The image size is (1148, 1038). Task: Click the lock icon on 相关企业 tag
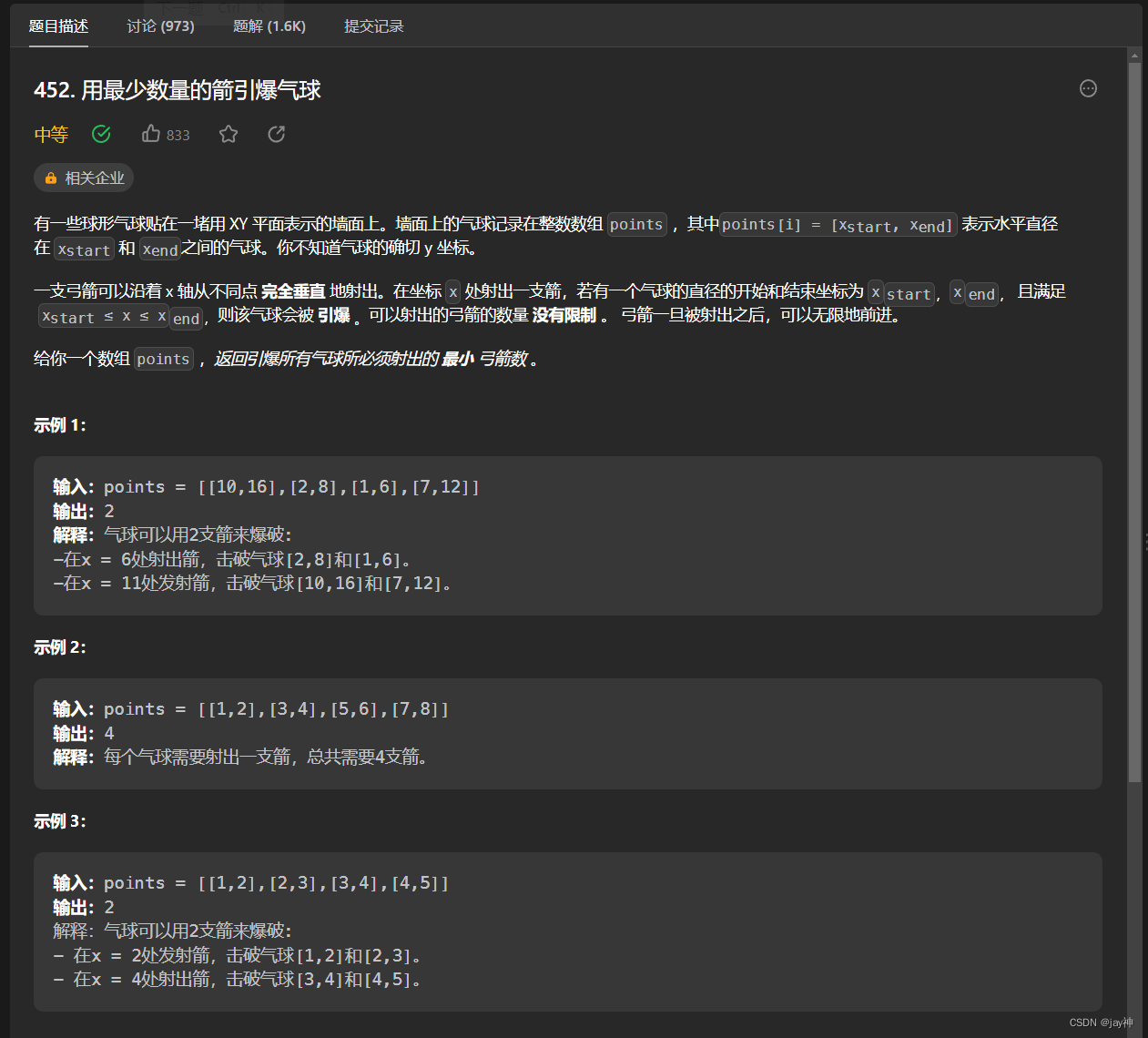pos(50,178)
